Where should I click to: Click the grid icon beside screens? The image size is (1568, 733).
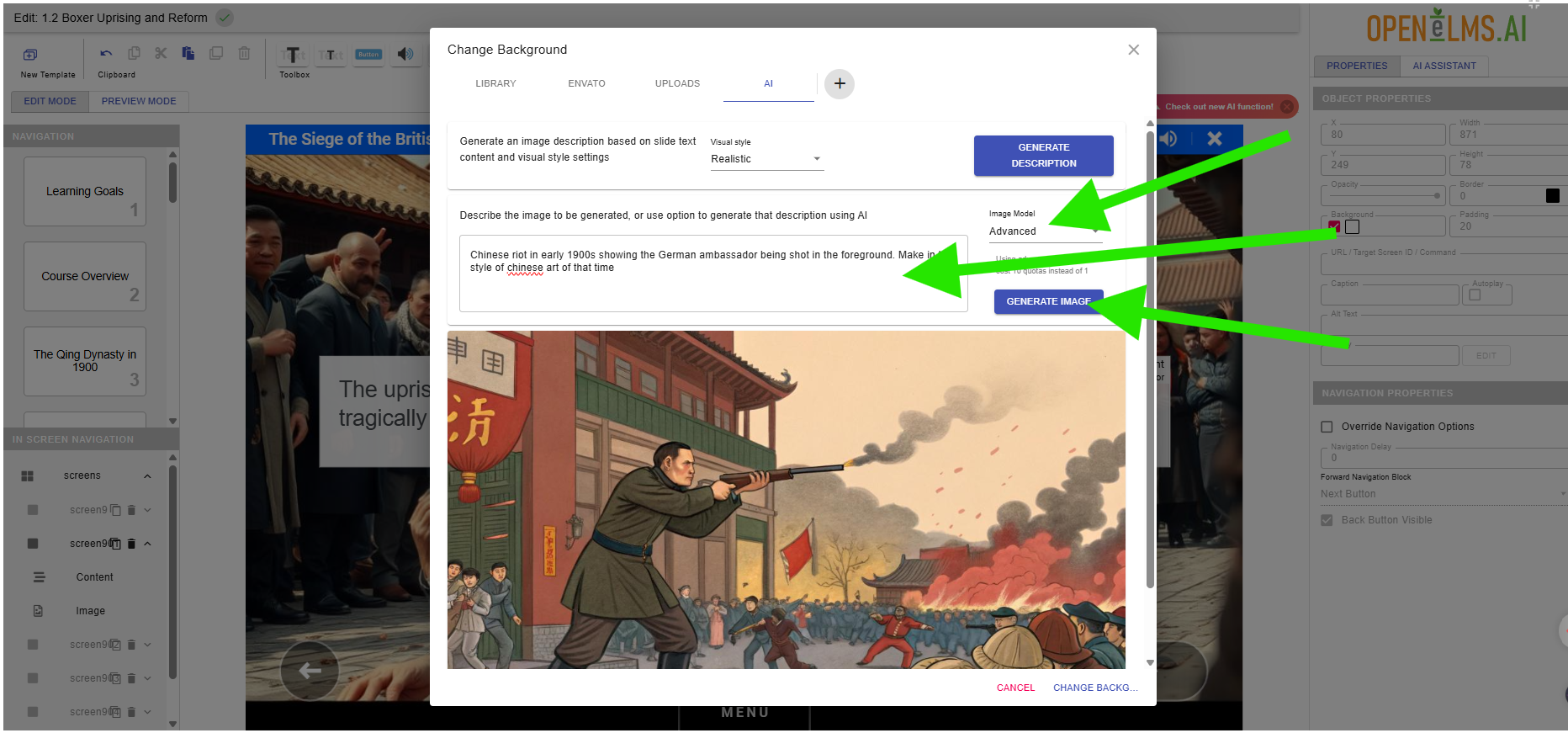28,476
